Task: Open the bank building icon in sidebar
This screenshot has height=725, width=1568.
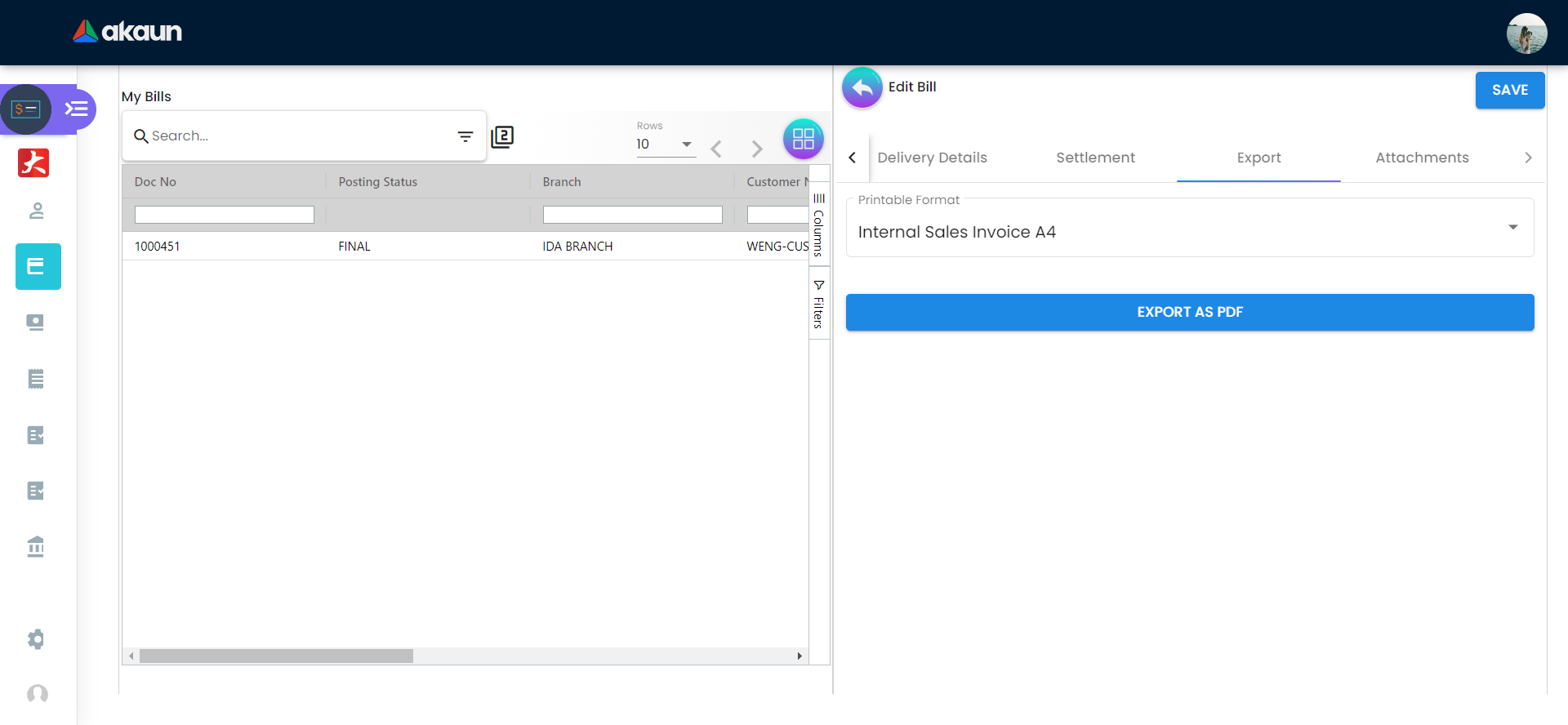Action: point(36,546)
